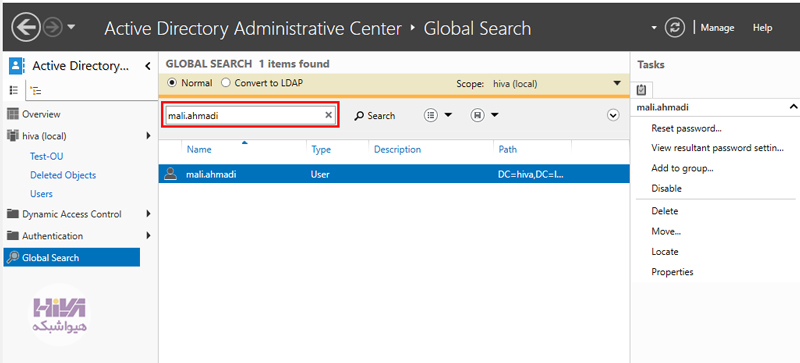
Task: Click the Global Search magnifier icon
Action: tap(13, 257)
